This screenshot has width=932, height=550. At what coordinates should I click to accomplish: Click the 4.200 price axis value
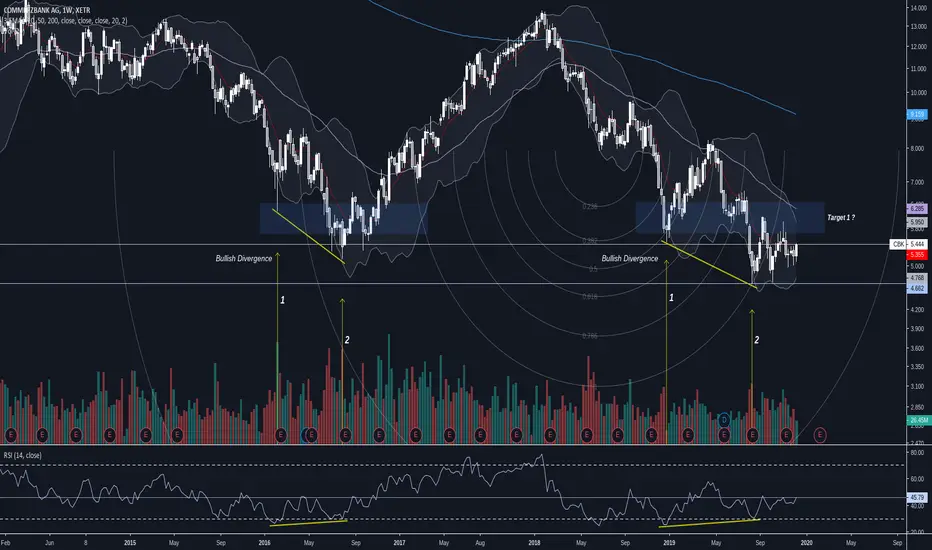pos(918,310)
